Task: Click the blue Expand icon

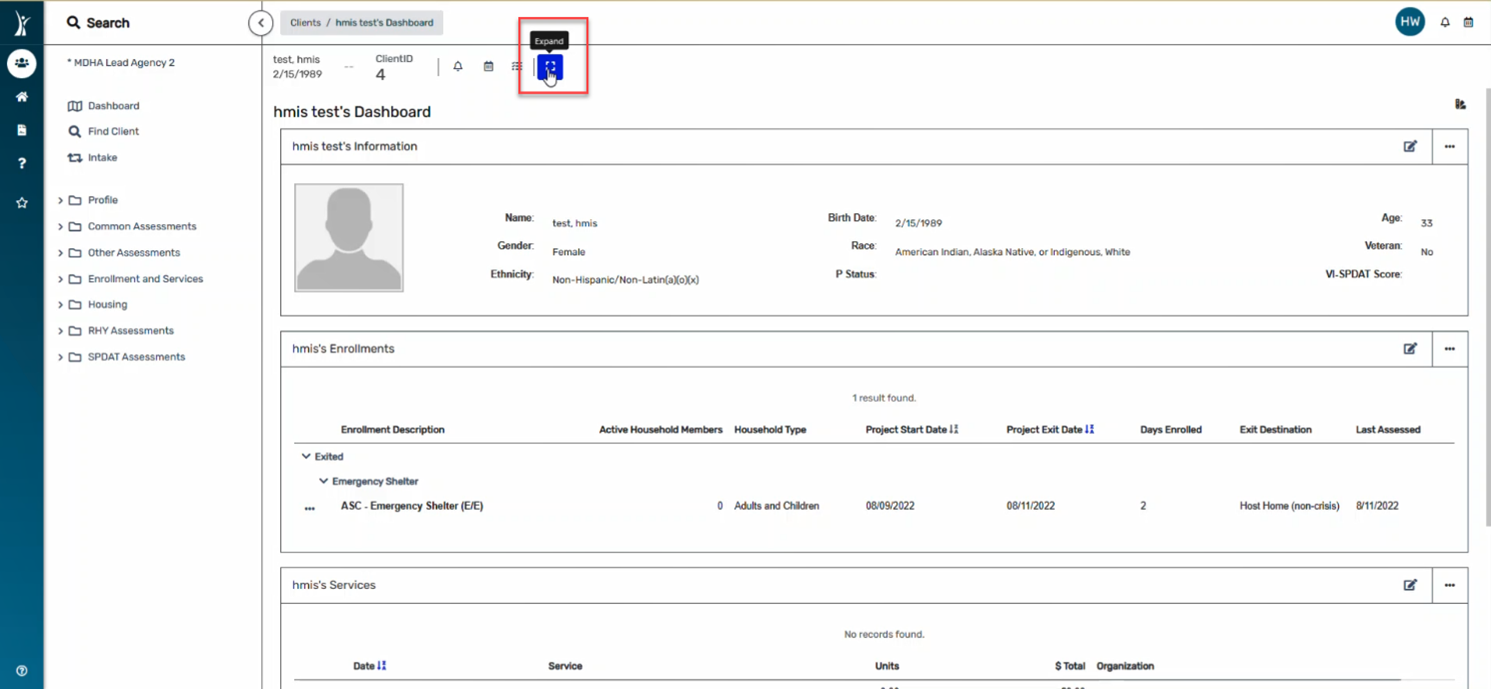Action: point(550,67)
